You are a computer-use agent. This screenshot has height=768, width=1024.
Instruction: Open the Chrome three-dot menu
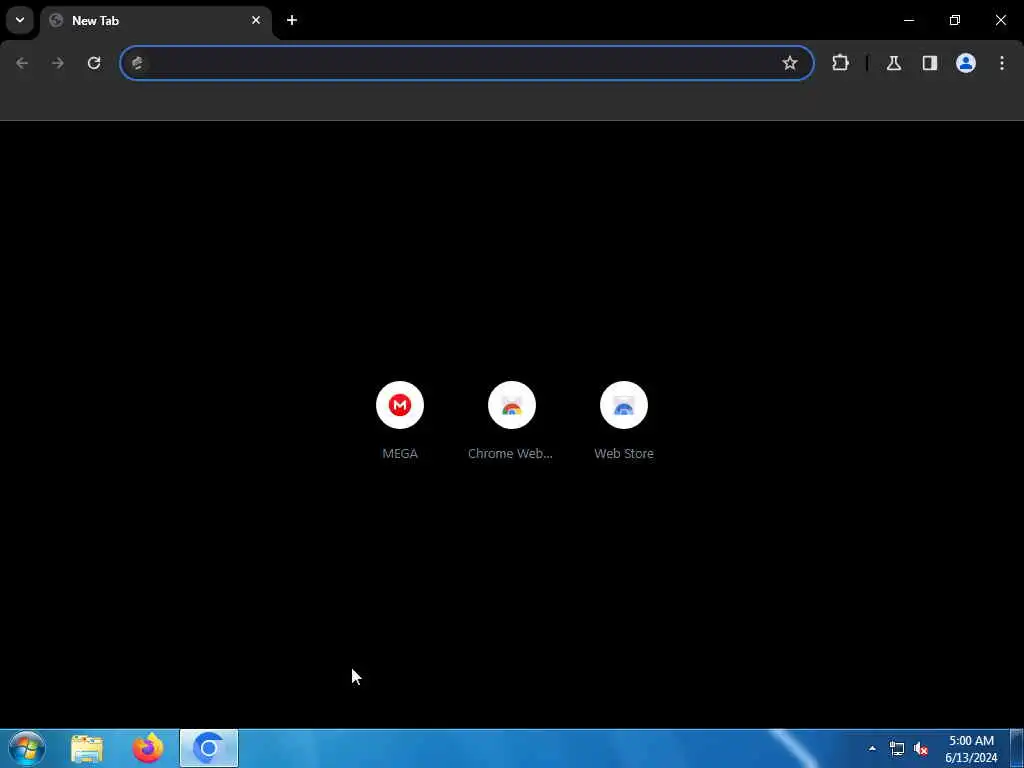1001,63
